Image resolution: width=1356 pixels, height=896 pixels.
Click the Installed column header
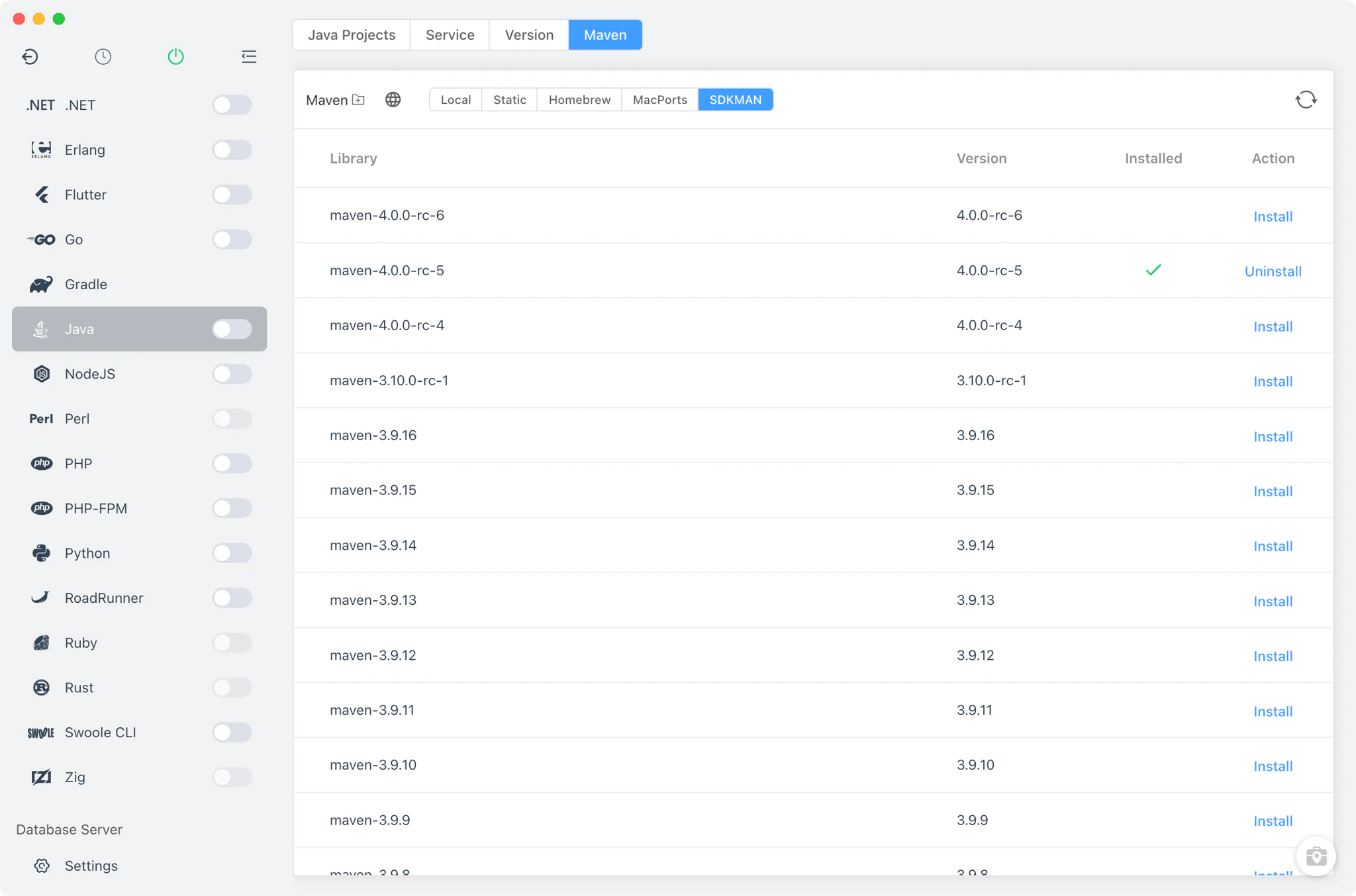[x=1153, y=158]
